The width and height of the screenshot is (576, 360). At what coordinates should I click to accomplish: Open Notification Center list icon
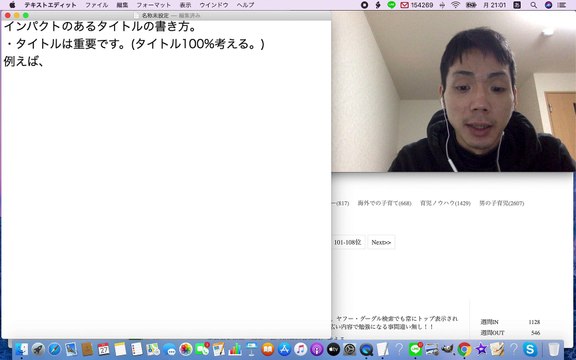point(562,5)
